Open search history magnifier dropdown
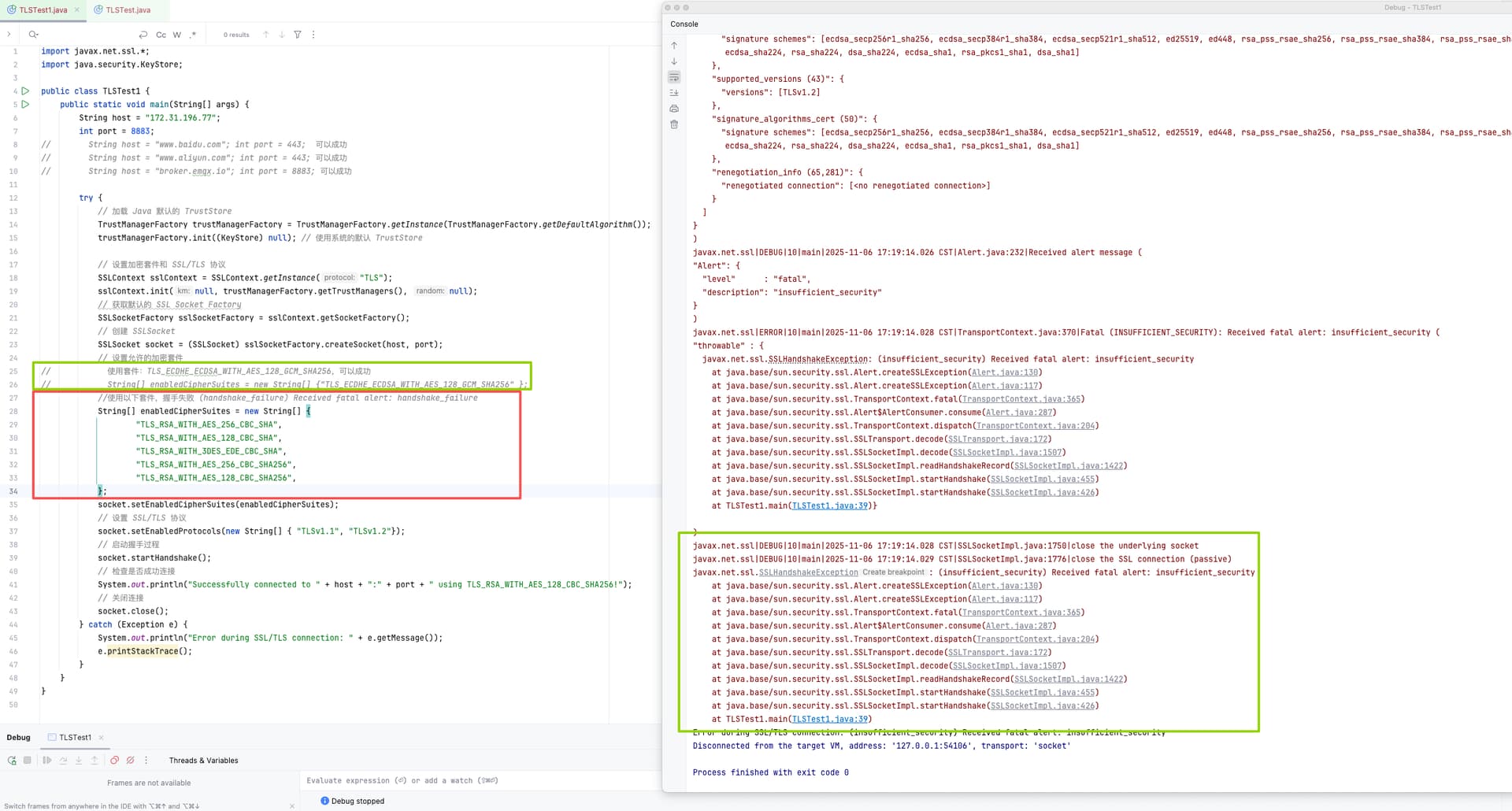This screenshot has height=811, width=1512. [33, 35]
